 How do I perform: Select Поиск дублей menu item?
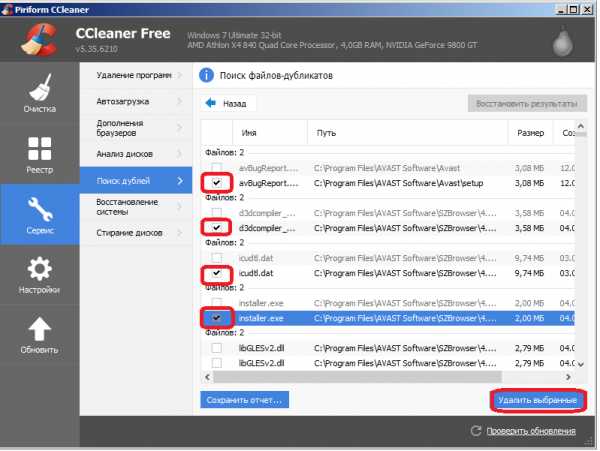point(136,181)
